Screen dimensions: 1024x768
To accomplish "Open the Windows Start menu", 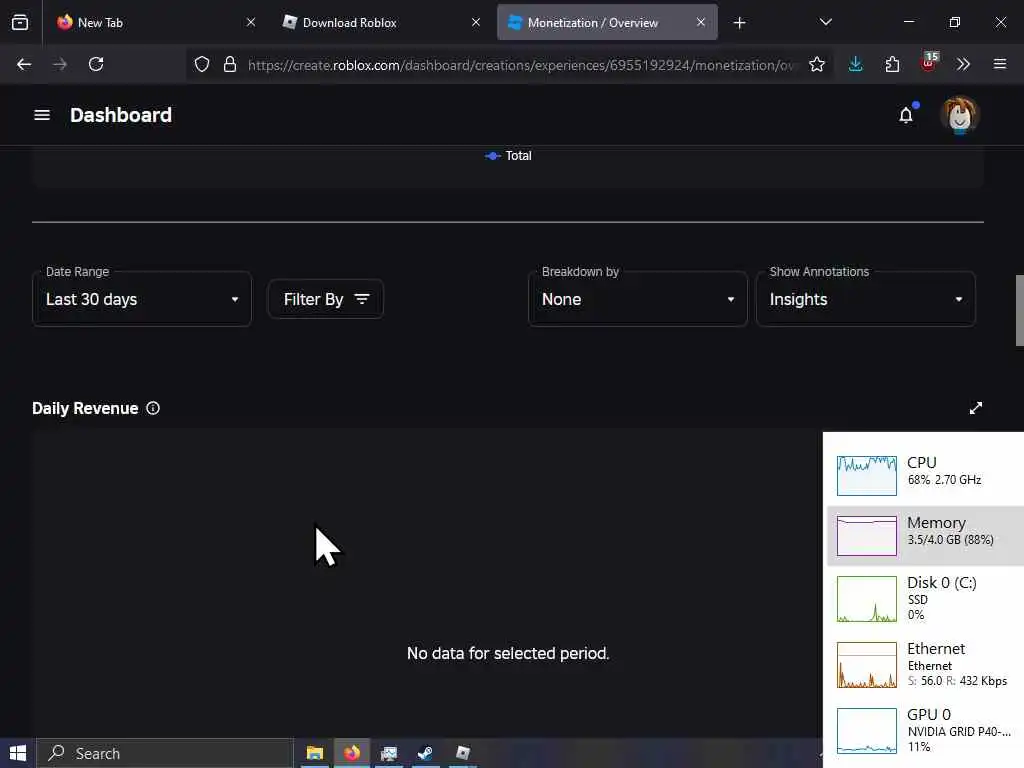I will (x=18, y=753).
